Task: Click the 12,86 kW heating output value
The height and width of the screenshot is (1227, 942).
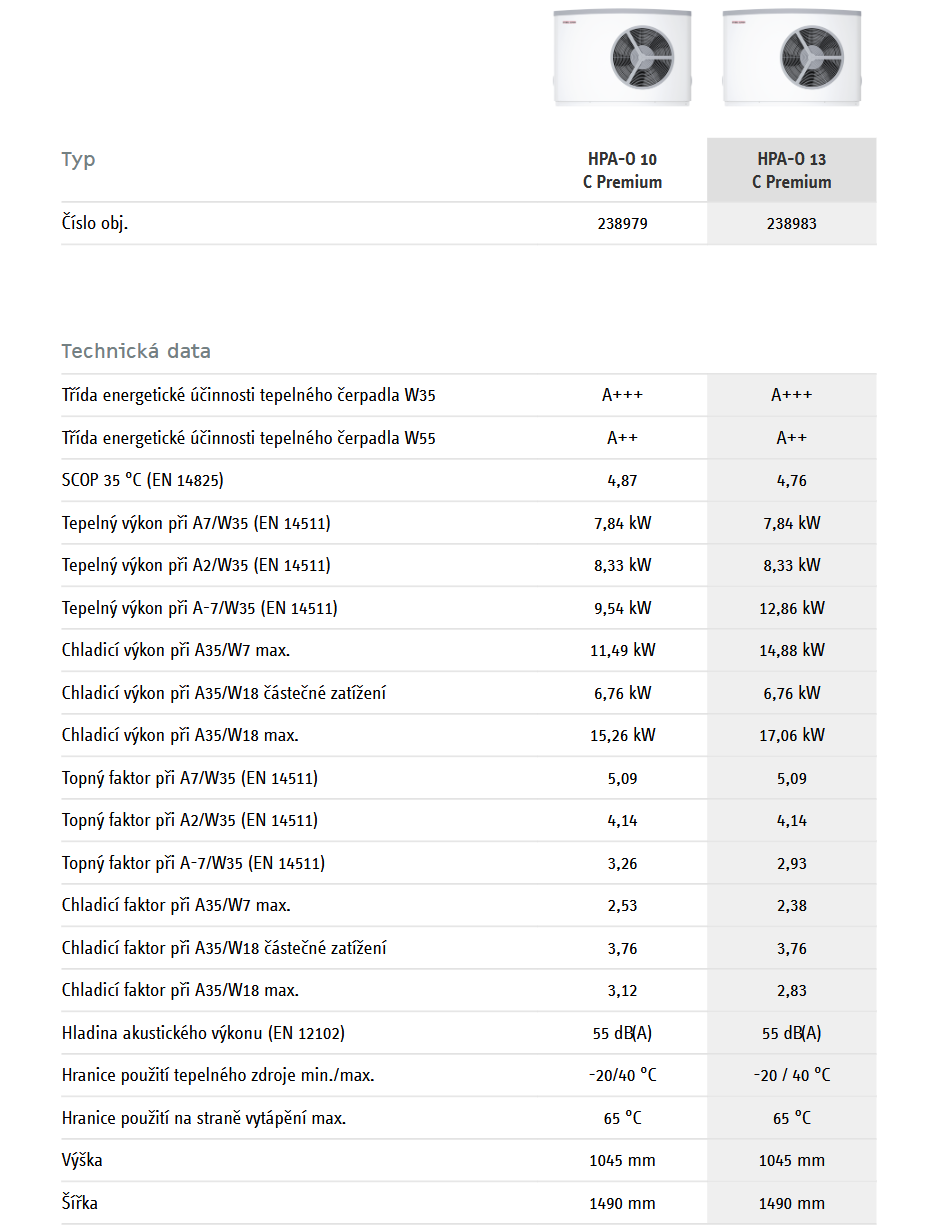Action: pos(791,608)
